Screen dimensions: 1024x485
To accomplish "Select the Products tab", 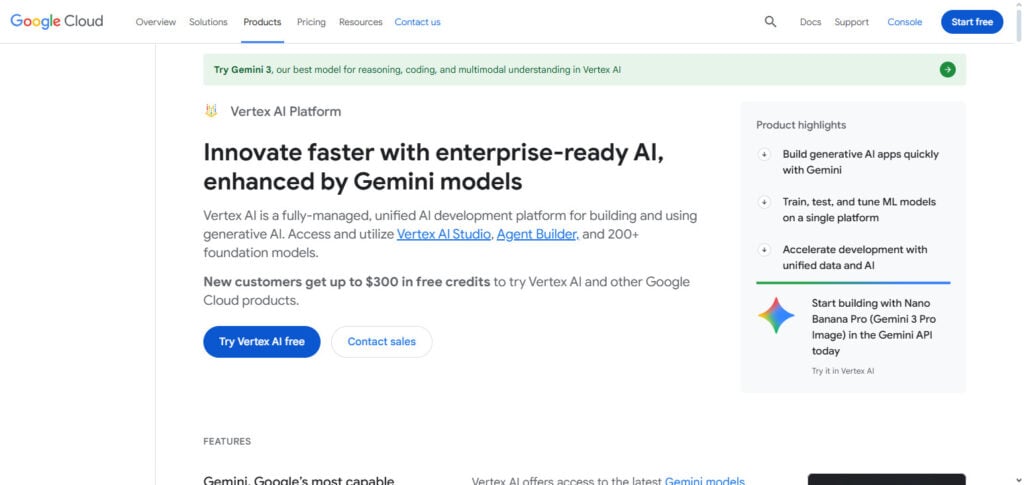I will 263,22.
